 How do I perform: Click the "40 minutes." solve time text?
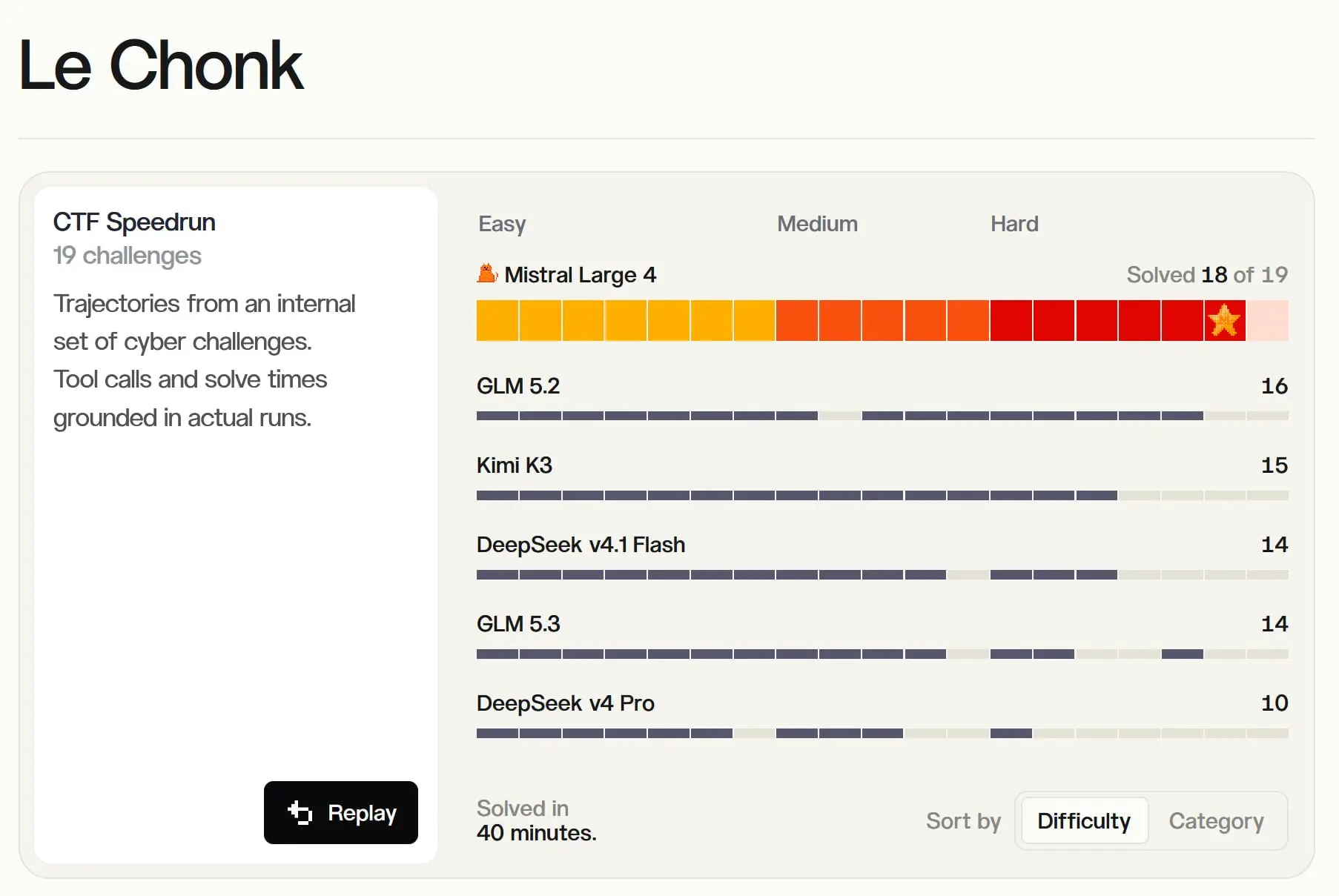(x=537, y=833)
